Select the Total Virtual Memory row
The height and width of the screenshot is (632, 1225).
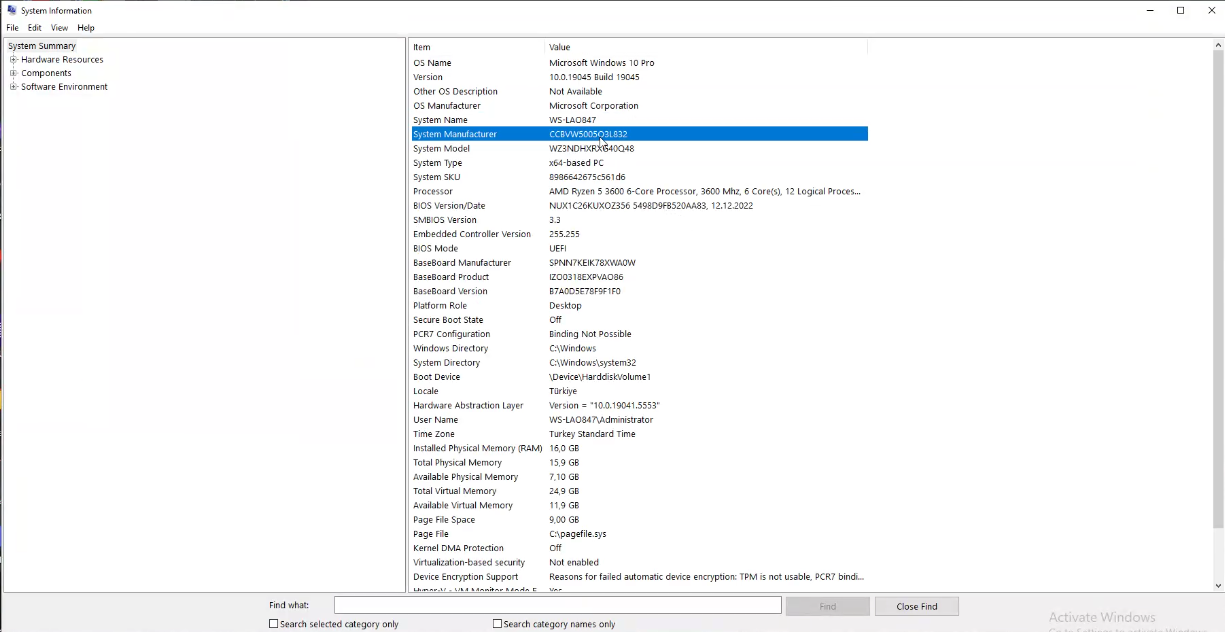pos(640,491)
